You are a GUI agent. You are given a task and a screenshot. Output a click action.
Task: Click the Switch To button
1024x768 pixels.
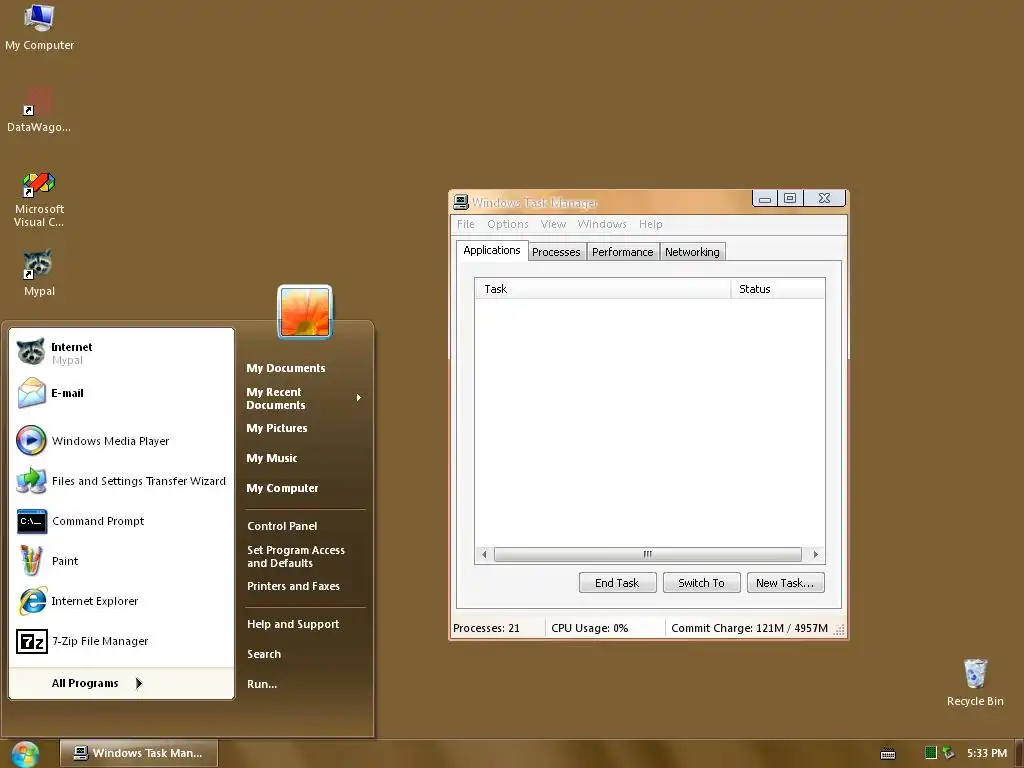click(x=701, y=583)
